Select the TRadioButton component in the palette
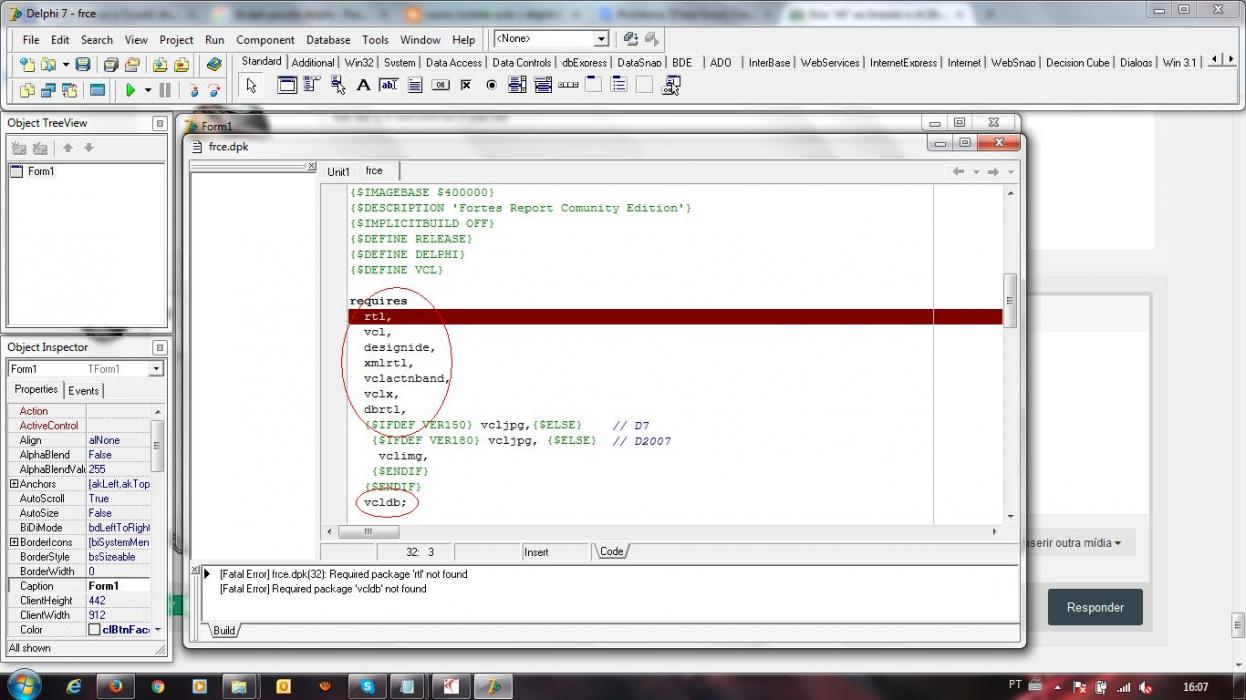1246x700 pixels. [491, 86]
